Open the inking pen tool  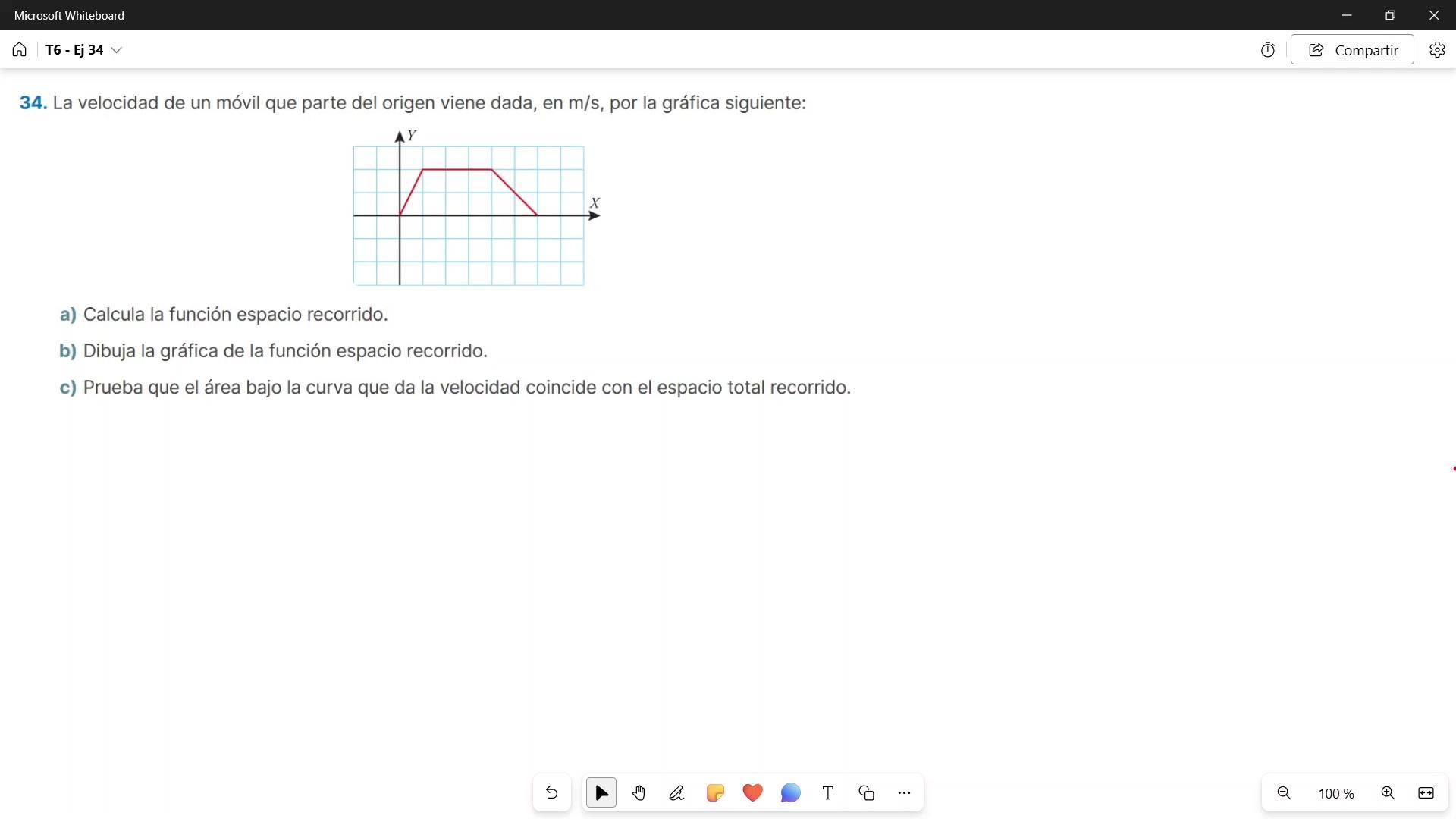pyautogui.click(x=676, y=793)
